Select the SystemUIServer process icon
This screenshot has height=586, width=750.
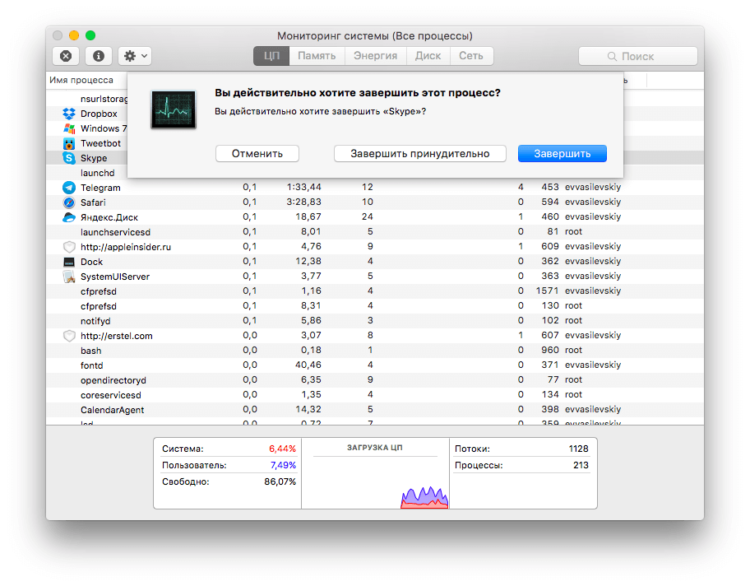69,276
